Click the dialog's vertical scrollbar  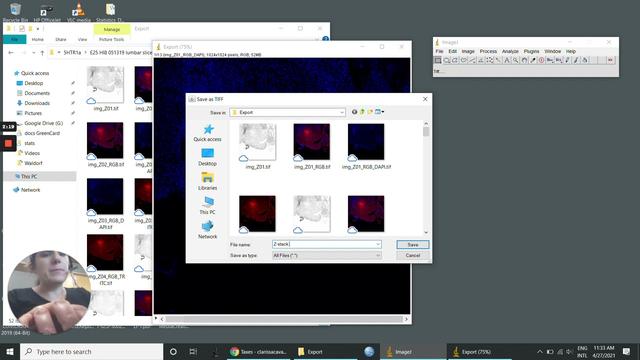(426, 178)
